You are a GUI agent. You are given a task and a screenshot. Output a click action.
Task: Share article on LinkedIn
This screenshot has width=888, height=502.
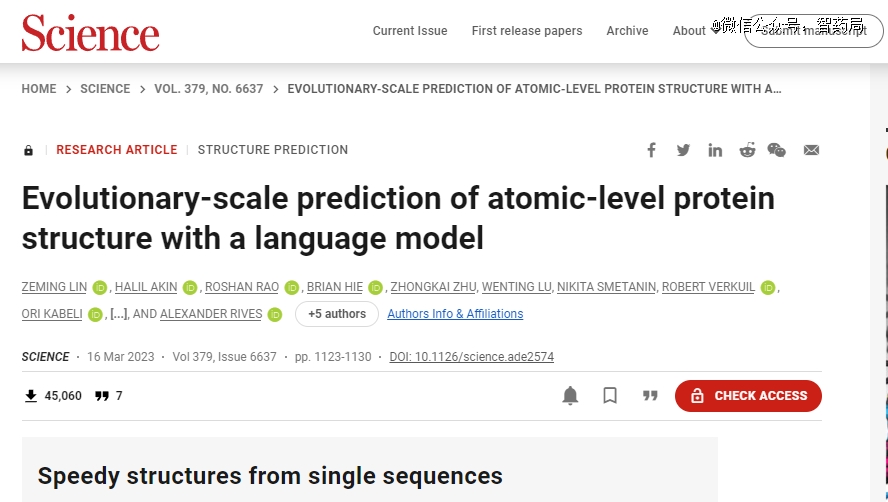click(715, 150)
